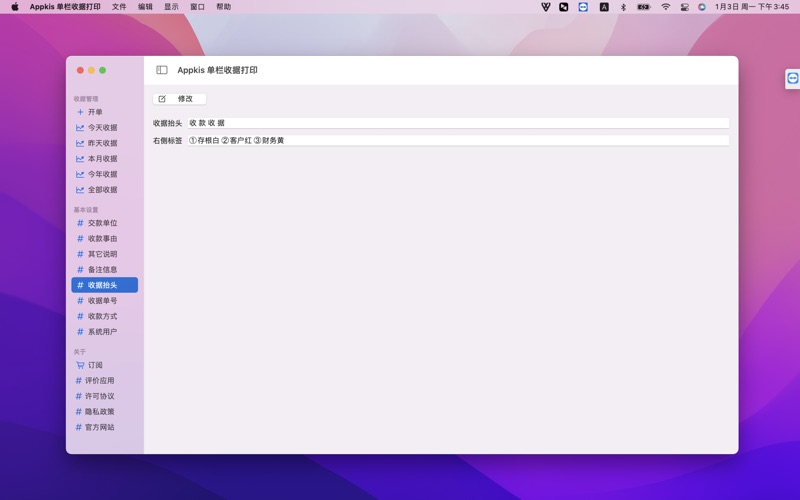This screenshot has height=500, width=800.
Task: Click hash icon next to 收据单号
Action: pos(80,301)
